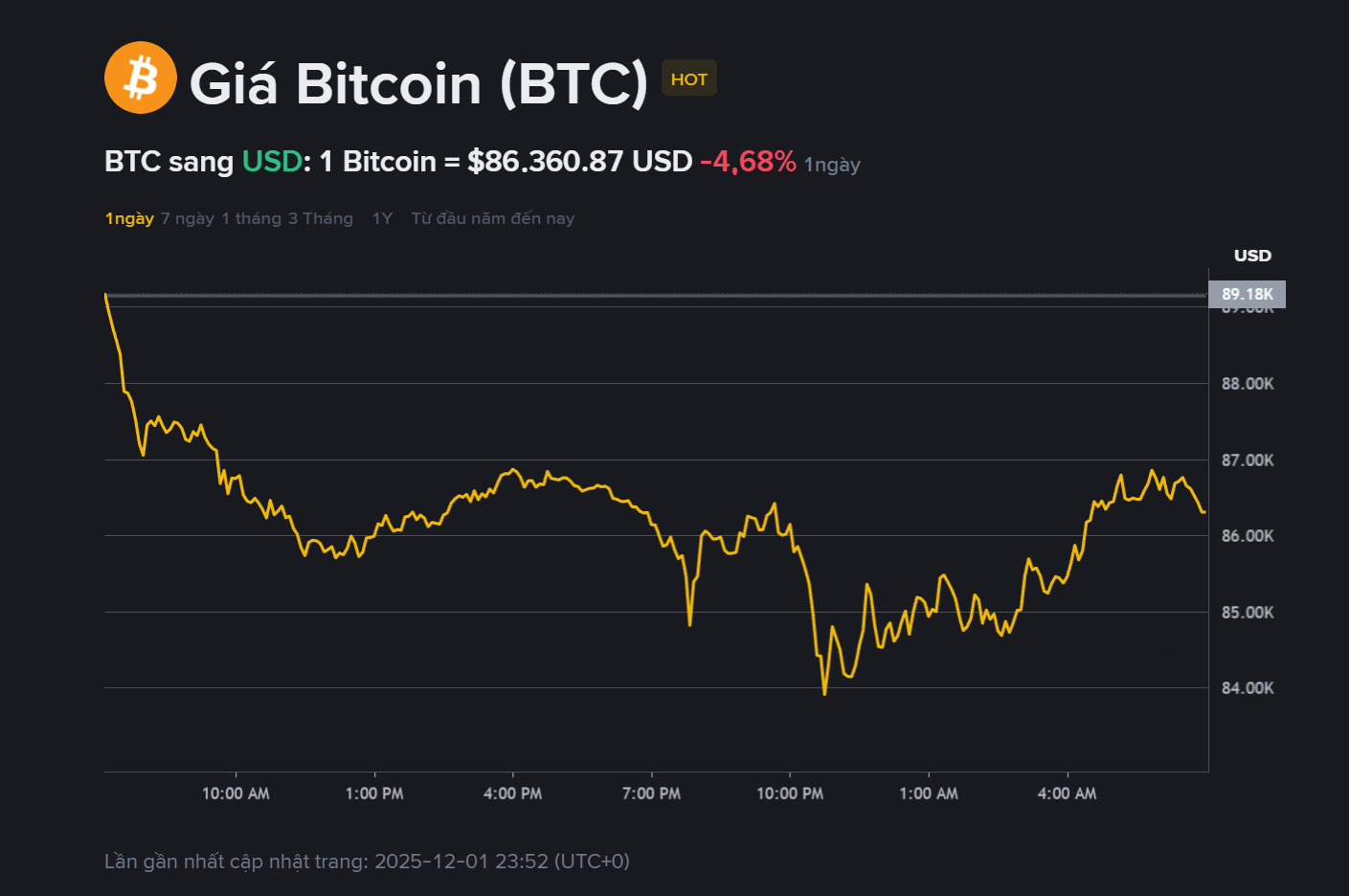Select the 3 Tháng time range
Image resolution: width=1349 pixels, height=896 pixels.
tap(321, 218)
